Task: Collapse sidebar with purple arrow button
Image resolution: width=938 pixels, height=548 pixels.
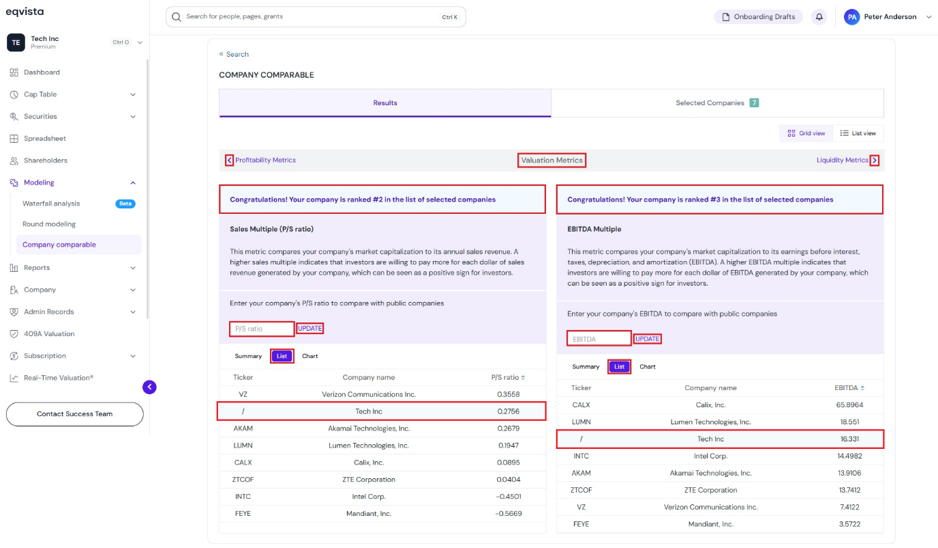Action: 150,387
